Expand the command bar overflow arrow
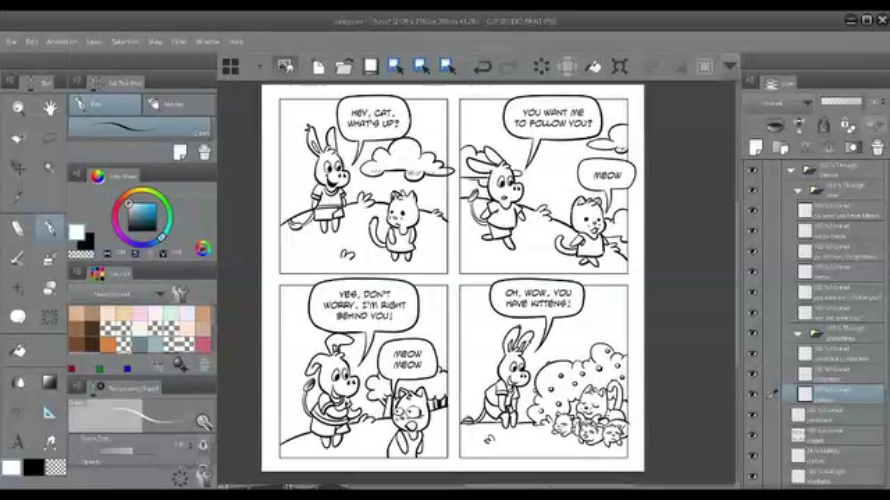The width and height of the screenshot is (890, 500). pyautogui.click(x=730, y=66)
